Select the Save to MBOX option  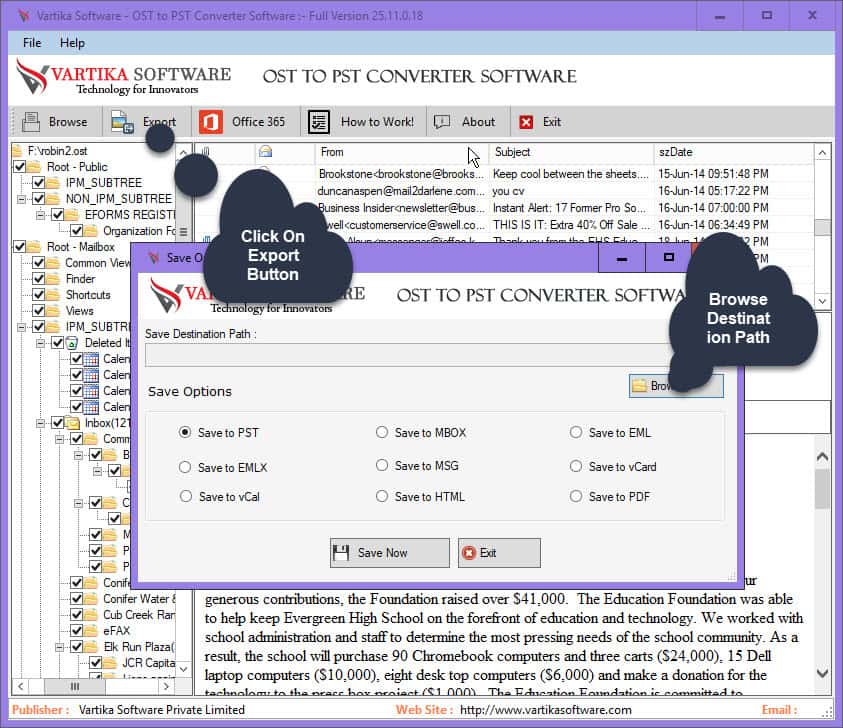point(382,432)
